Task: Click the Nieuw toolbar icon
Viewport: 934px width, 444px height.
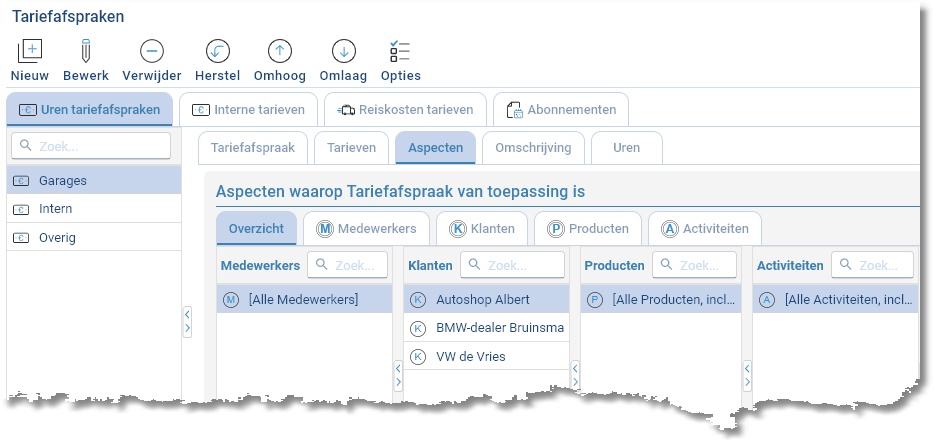Action: [30, 52]
